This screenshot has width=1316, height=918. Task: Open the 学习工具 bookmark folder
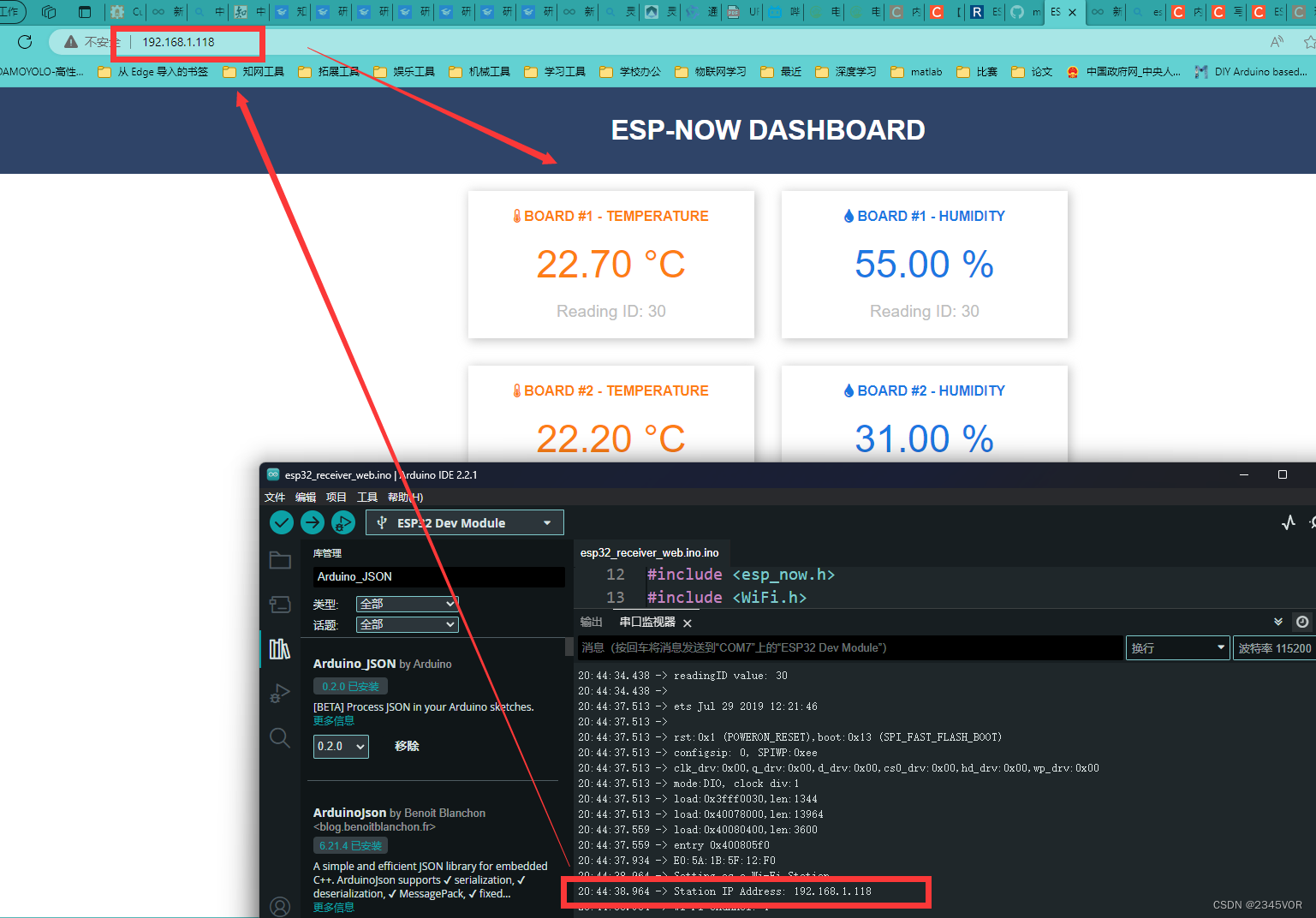click(x=555, y=72)
